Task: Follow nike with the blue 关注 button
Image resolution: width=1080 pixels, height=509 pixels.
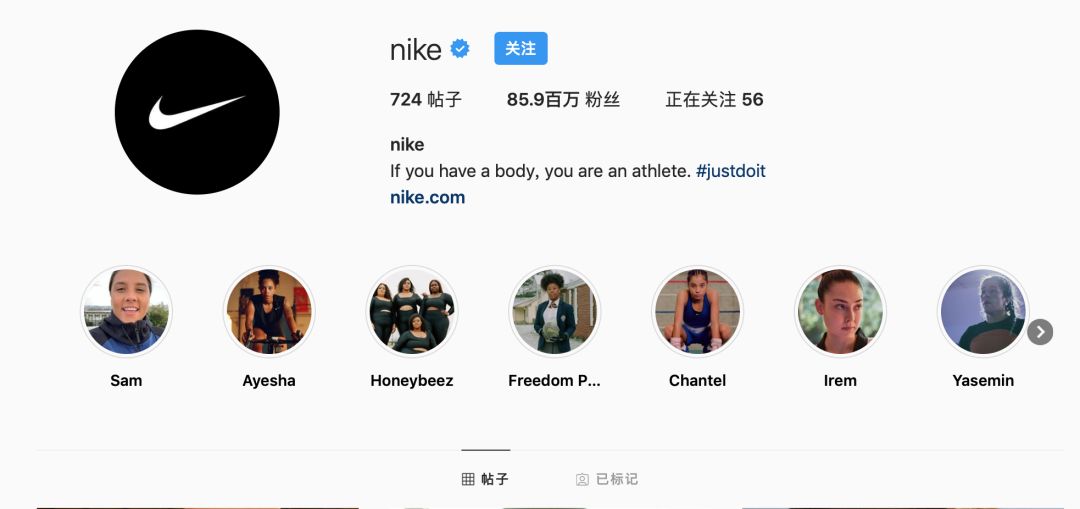Action: point(521,48)
